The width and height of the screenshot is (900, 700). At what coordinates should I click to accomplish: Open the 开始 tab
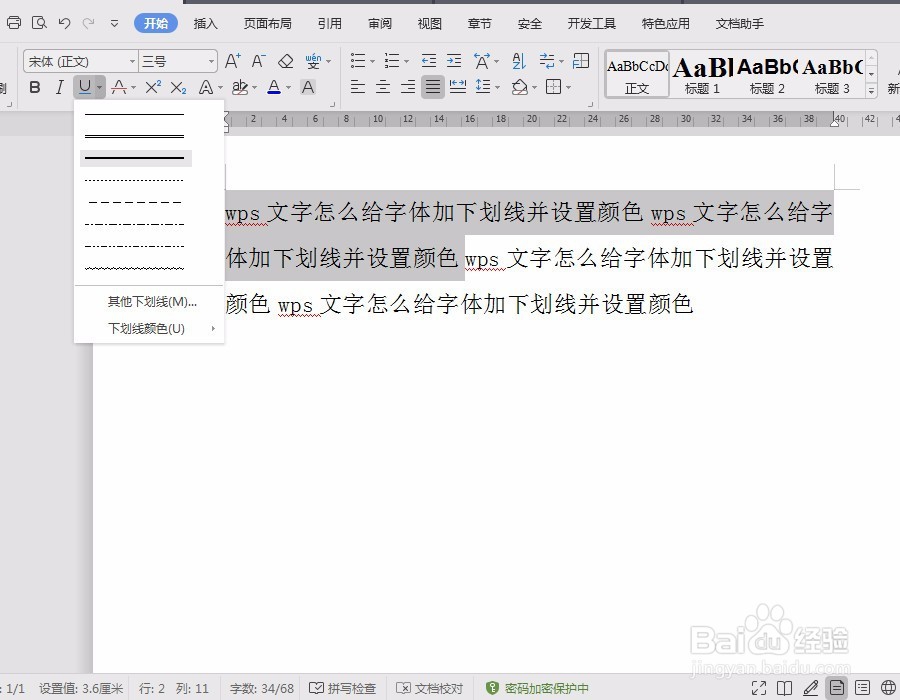[x=156, y=24]
